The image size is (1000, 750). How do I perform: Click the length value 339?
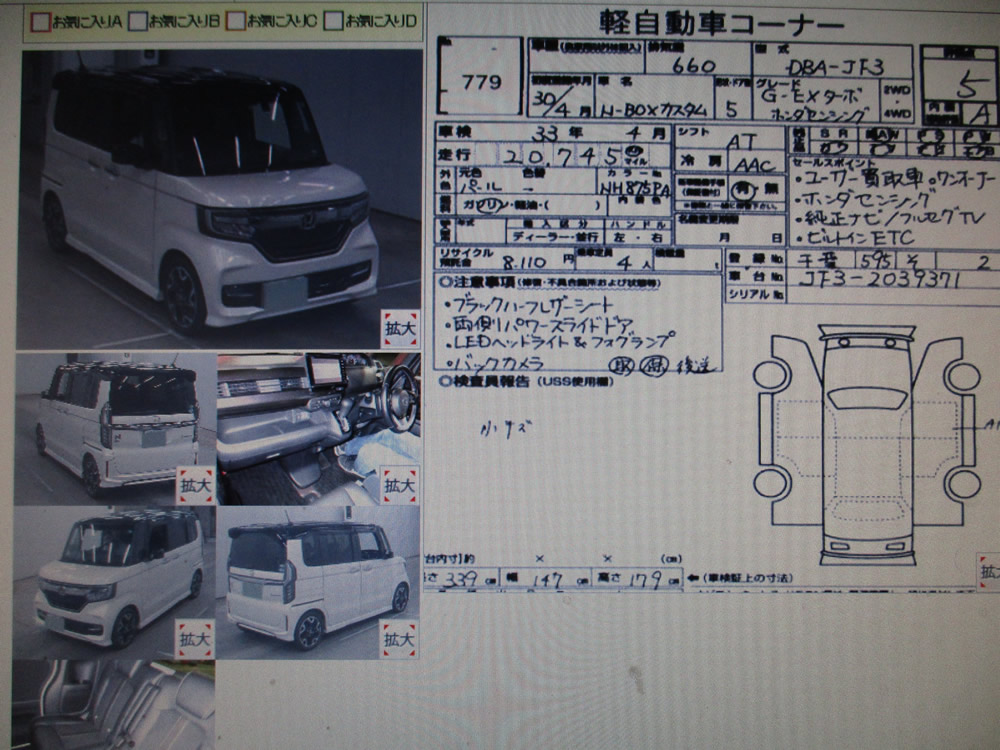click(x=460, y=580)
